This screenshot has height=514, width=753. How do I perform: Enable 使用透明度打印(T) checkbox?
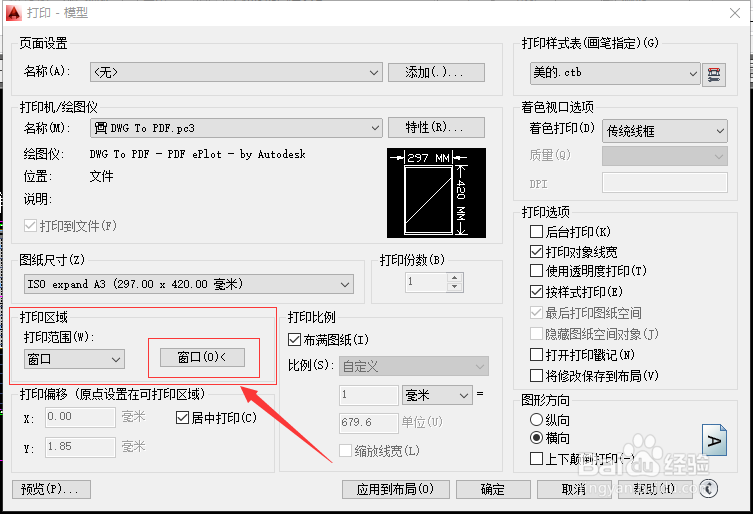click(x=536, y=271)
